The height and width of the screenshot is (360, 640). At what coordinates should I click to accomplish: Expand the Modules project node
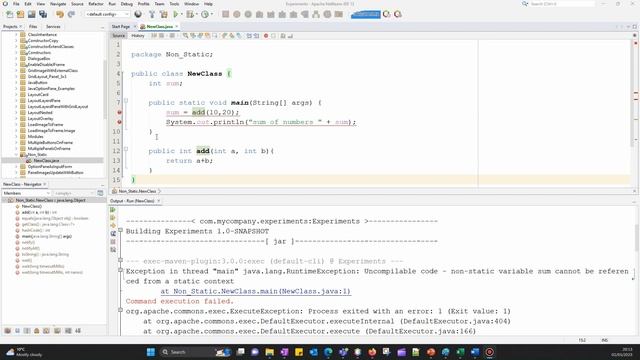pos(16,136)
